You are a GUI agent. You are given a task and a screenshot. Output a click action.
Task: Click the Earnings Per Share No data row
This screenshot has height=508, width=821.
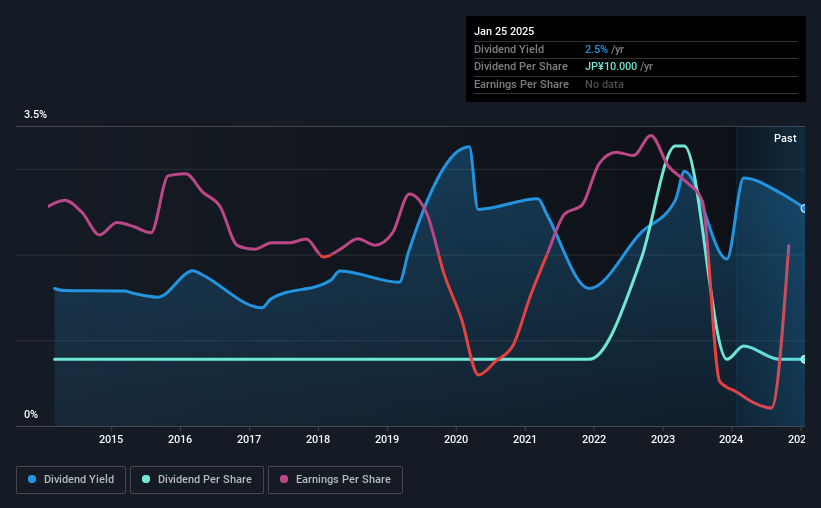[636, 84]
